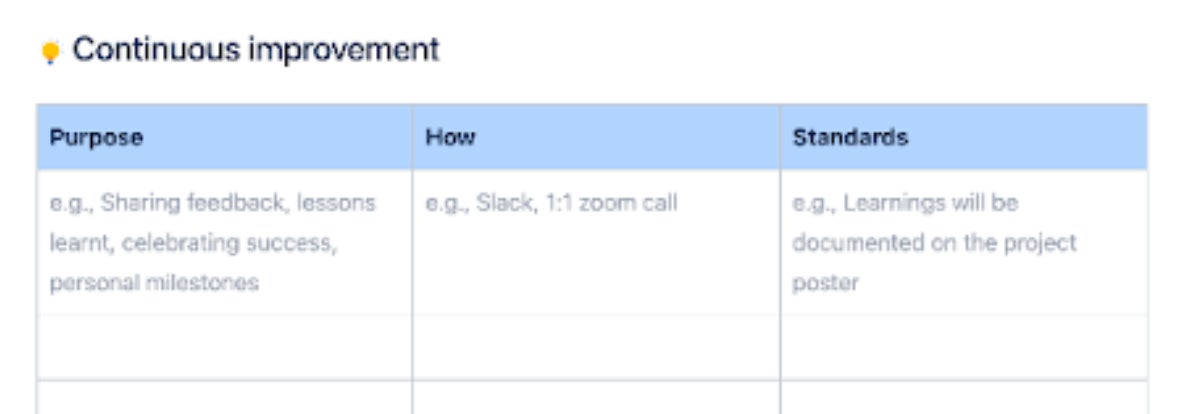Click the empty third-row Purpose cell

click(x=224, y=397)
